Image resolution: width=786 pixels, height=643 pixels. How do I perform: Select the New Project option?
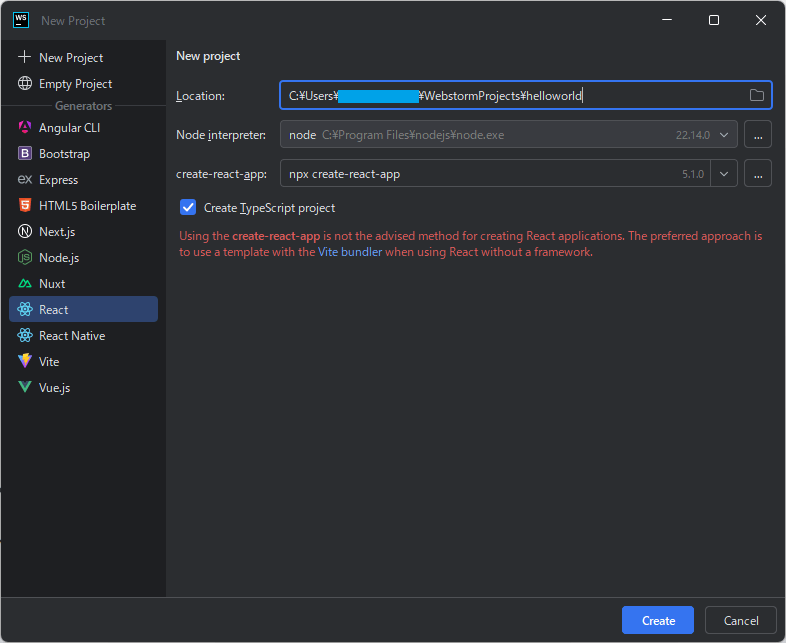tap(83, 58)
